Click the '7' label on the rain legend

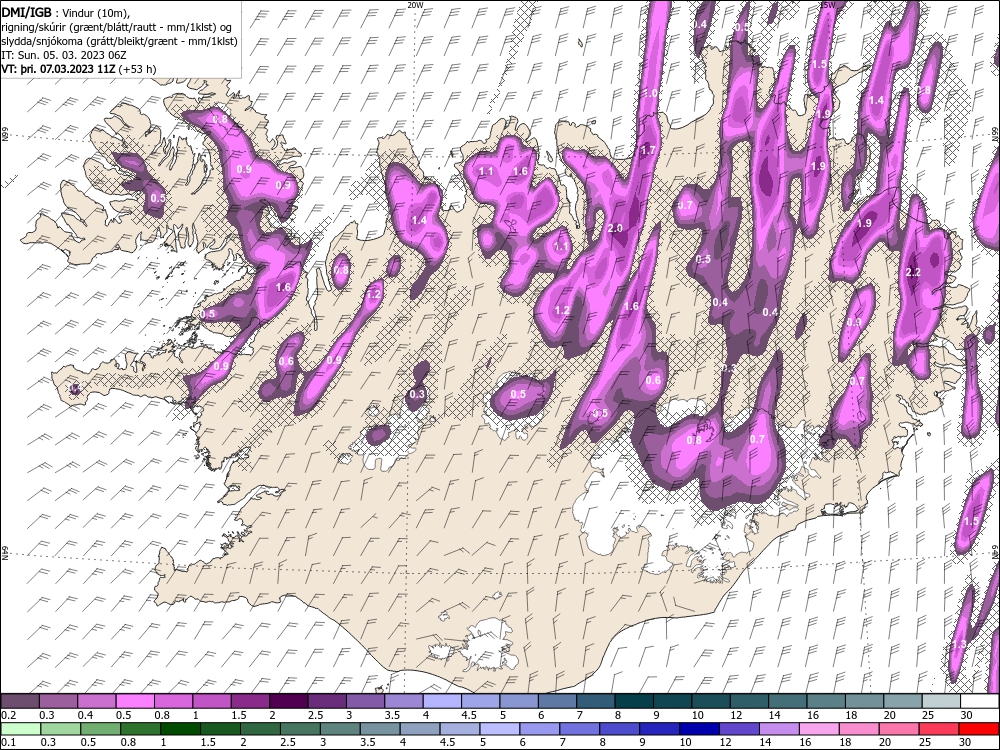pyautogui.click(x=562, y=742)
